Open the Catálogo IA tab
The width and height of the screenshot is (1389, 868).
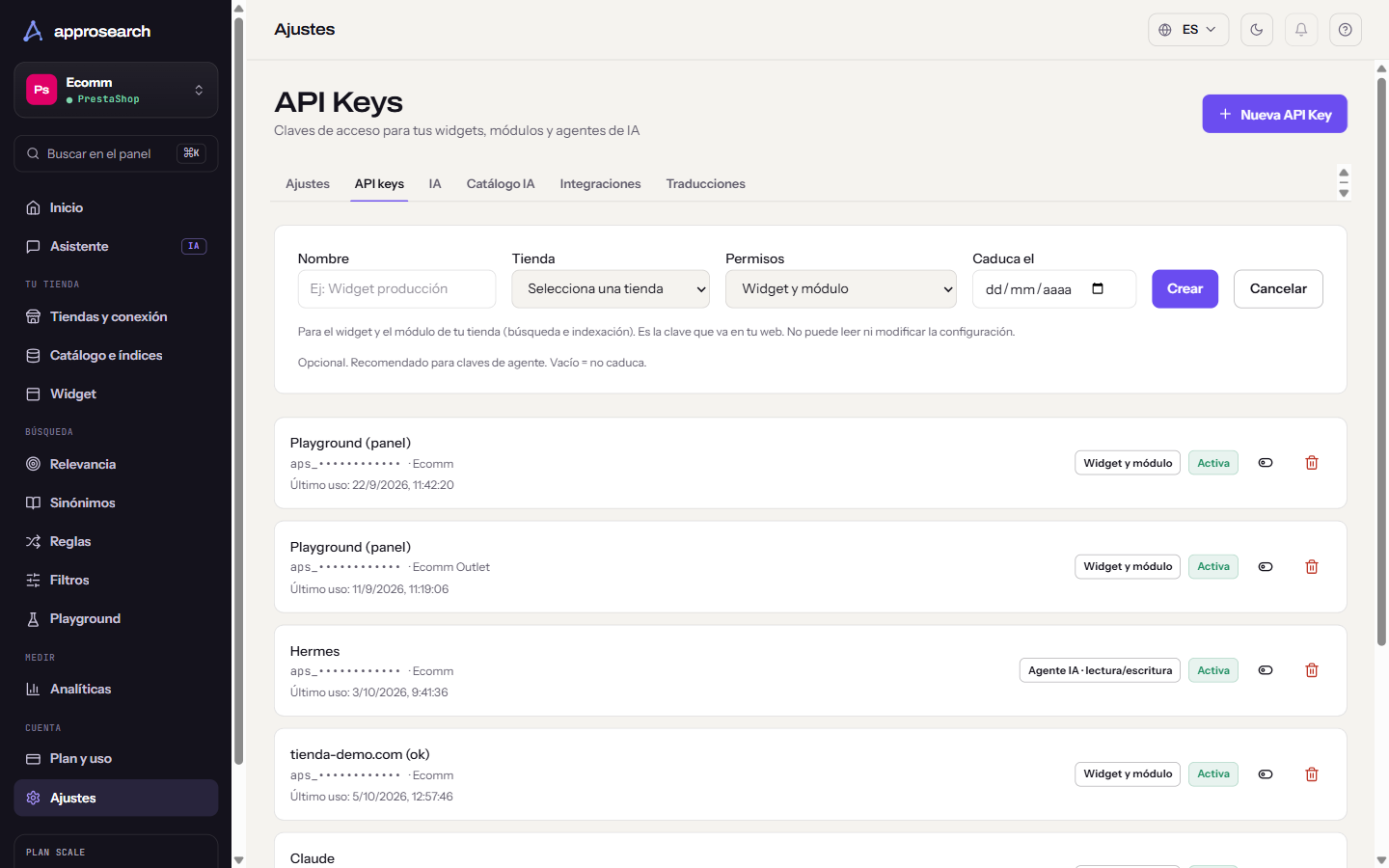[501, 184]
